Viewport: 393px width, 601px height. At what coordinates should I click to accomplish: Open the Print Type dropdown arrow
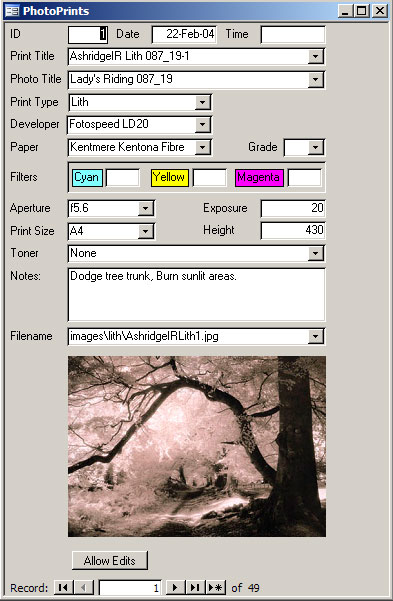(202, 102)
